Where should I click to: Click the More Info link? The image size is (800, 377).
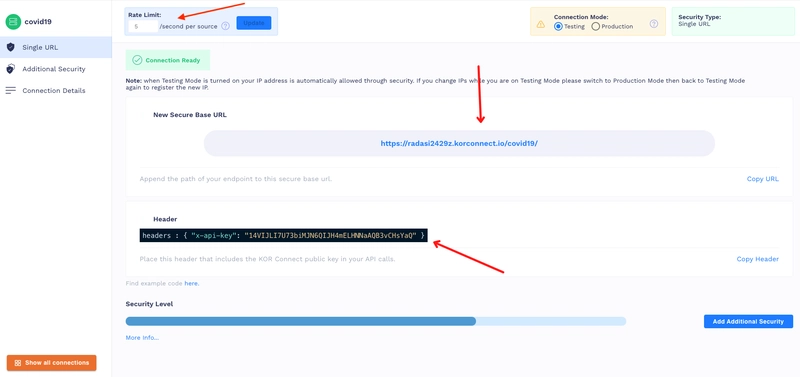[142, 338]
